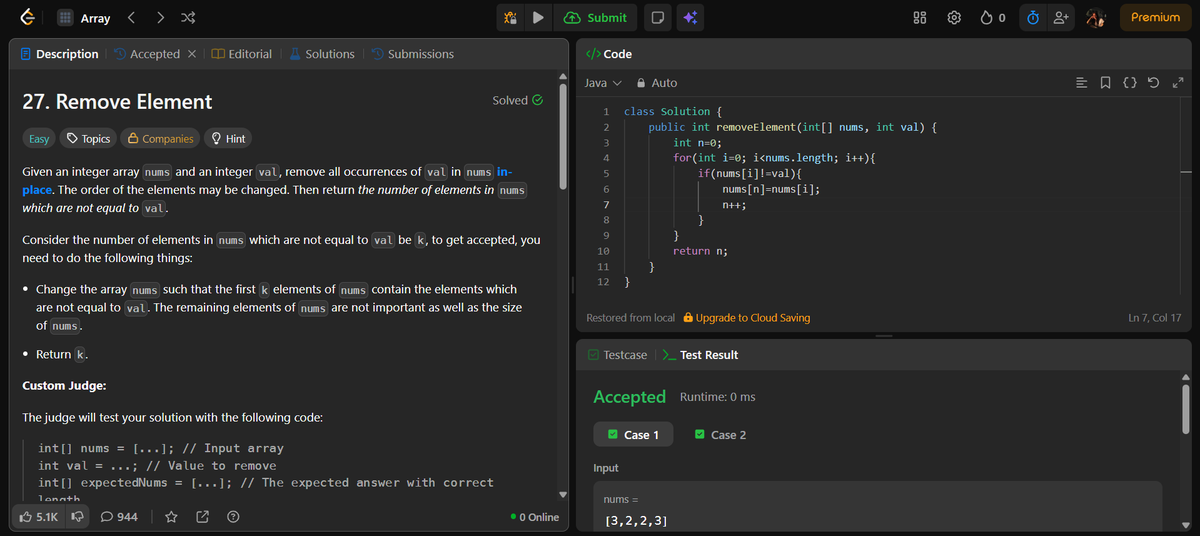This screenshot has height=536, width=1200.
Task: Open the 944 comments
Action: [x=120, y=517]
